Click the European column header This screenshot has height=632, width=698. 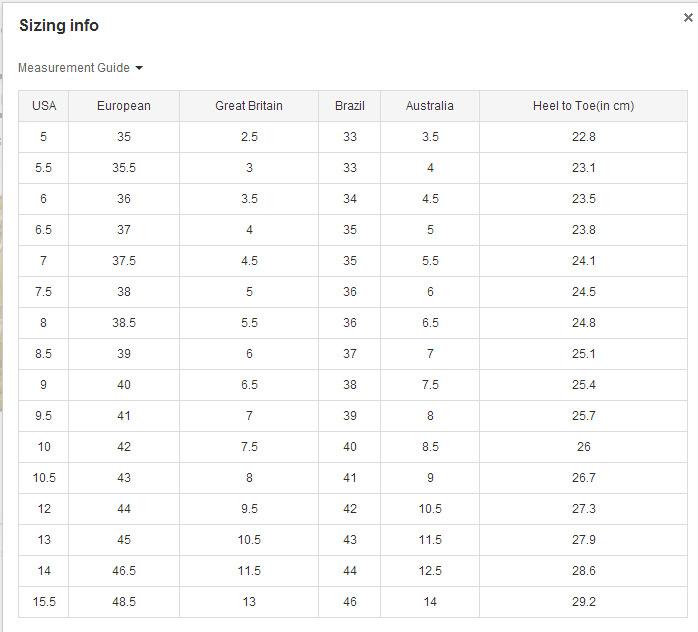click(124, 106)
